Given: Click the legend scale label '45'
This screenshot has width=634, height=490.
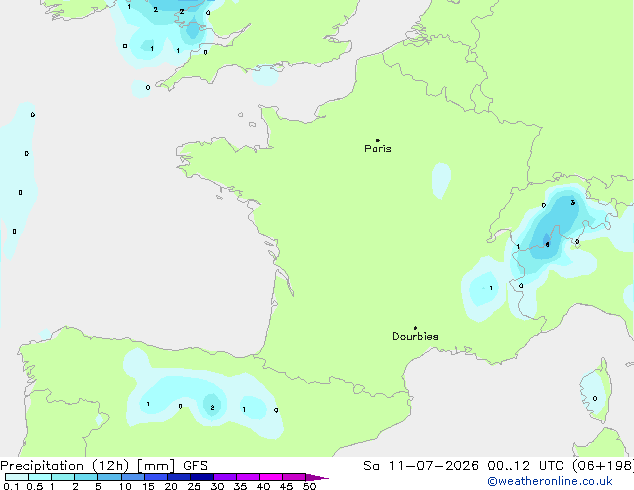Looking at the screenshot, I should pyautogui.click(x=286, y=486).
